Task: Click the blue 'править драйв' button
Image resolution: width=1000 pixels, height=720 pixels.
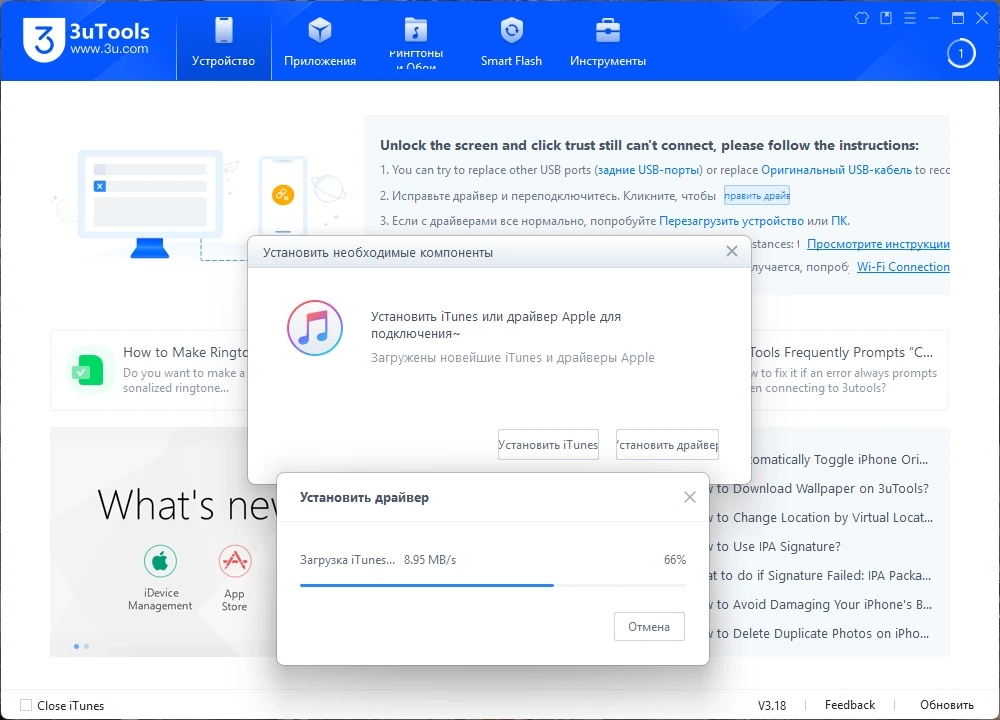Action: coord(757,195)
